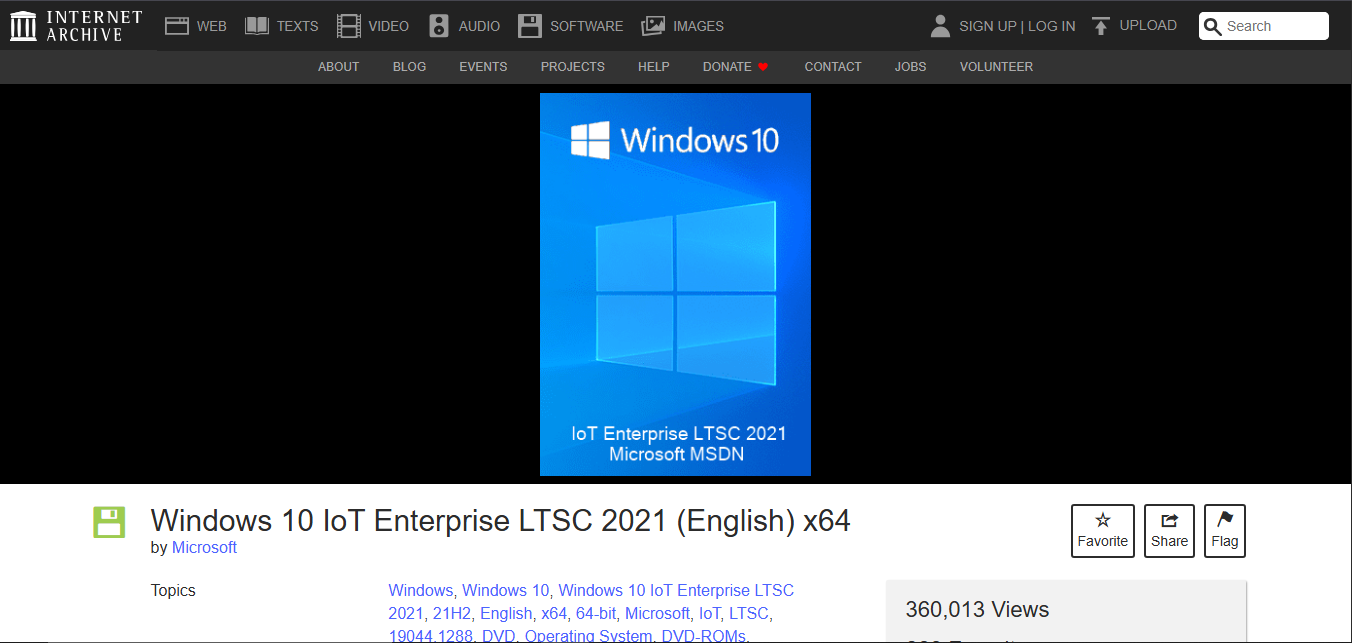Image resolution: width=1352 pixels, height=643 pixels.
Task: Open the EVENTS link
Action: 483,67
